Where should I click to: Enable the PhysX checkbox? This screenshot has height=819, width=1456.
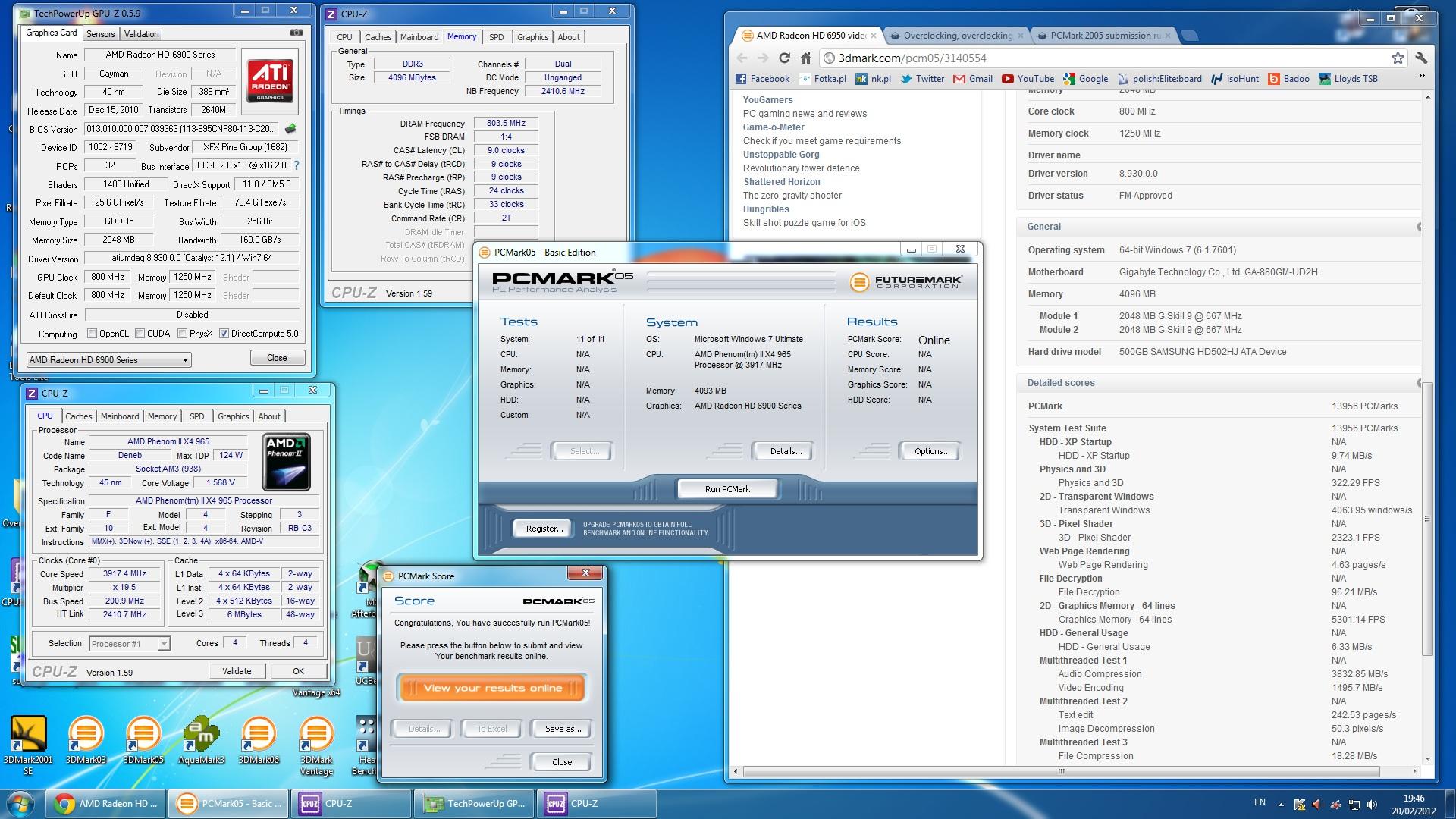point(182,334)
